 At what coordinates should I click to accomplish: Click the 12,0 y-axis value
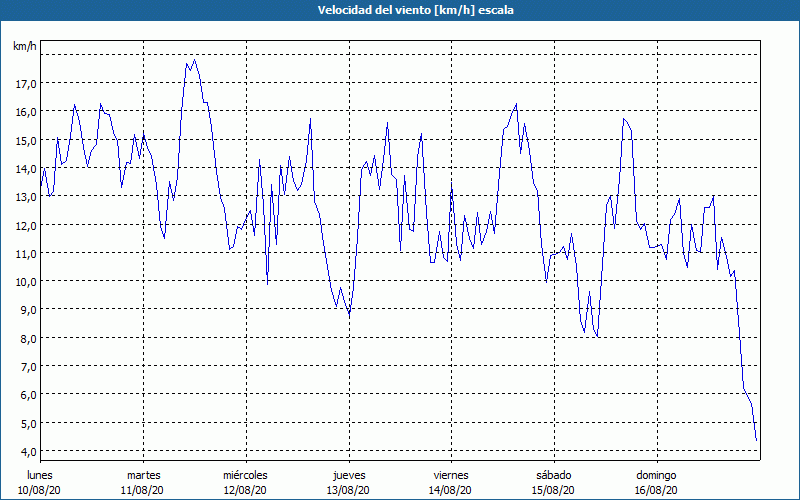[26, 226]
